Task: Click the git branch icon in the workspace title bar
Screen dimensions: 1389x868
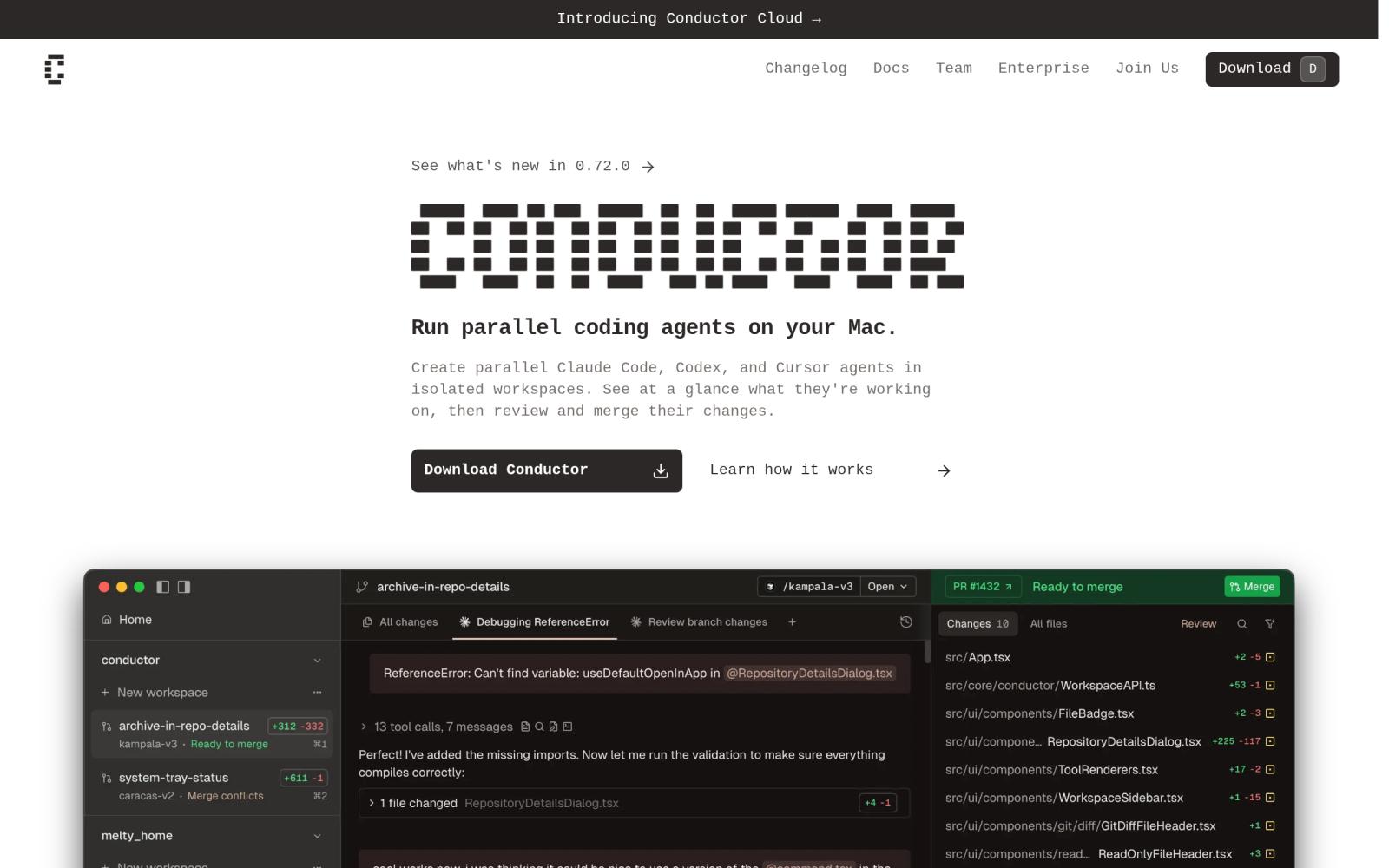Action: [x=362, y=587]
